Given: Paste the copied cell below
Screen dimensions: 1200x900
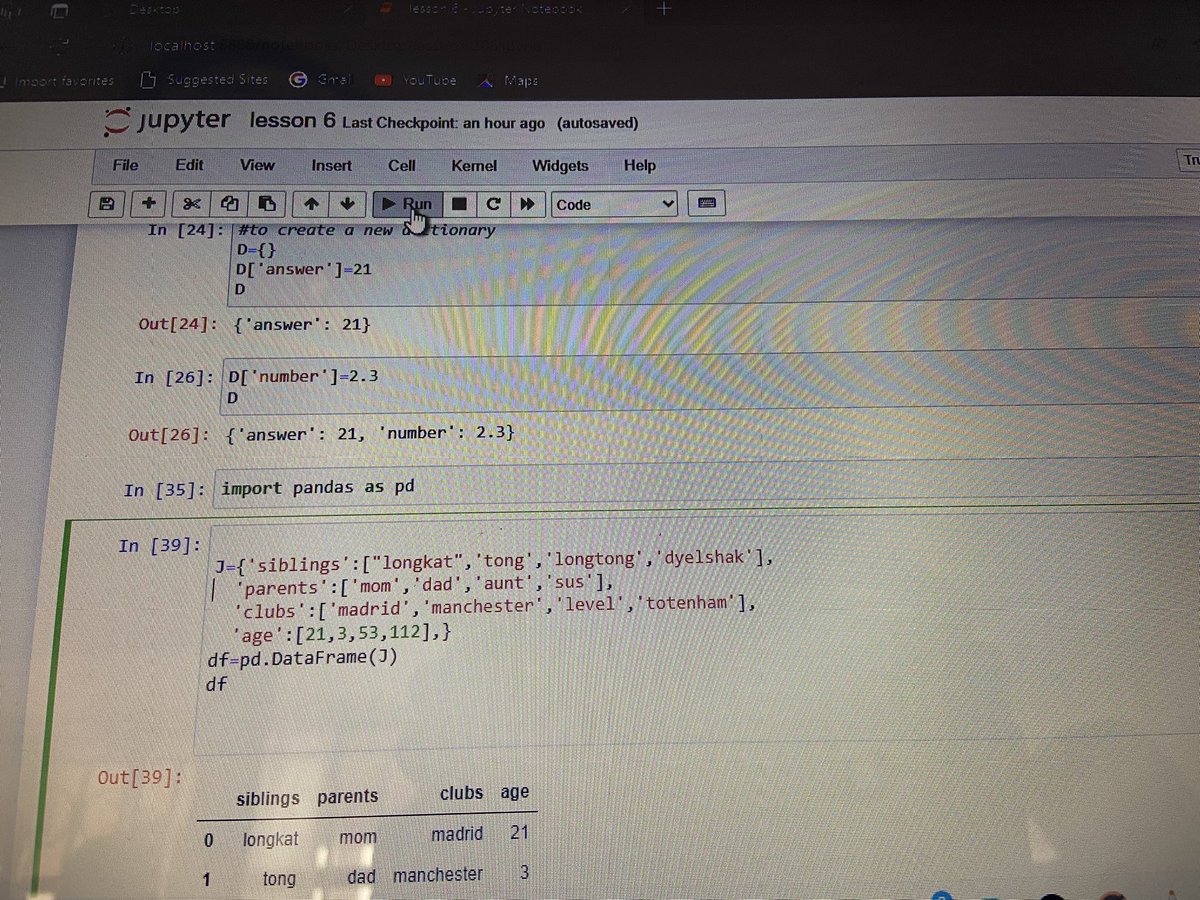Looking at the screenshot, I should tap(267, 203).
